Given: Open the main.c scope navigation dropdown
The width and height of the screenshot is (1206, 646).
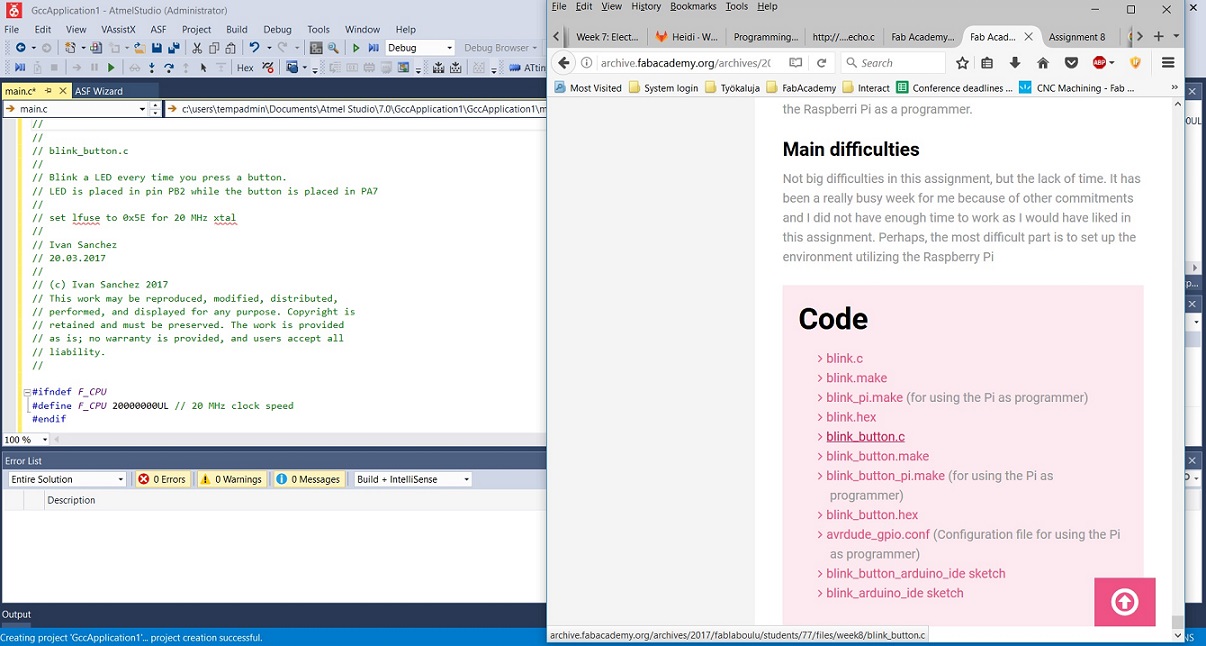Looking at the screenshot, I should point(142,109).
